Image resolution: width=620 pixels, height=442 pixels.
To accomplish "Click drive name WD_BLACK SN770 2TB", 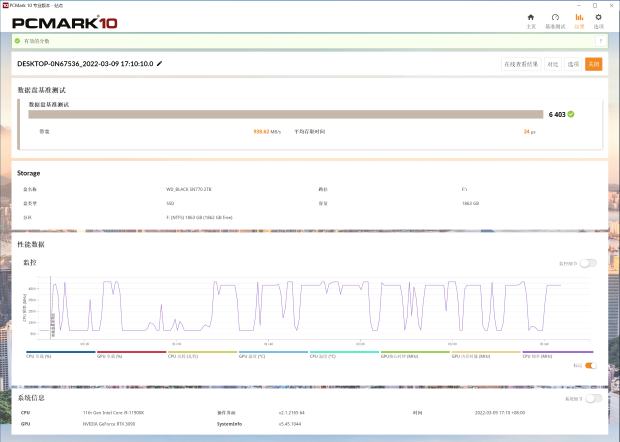I will click(189, 189).
